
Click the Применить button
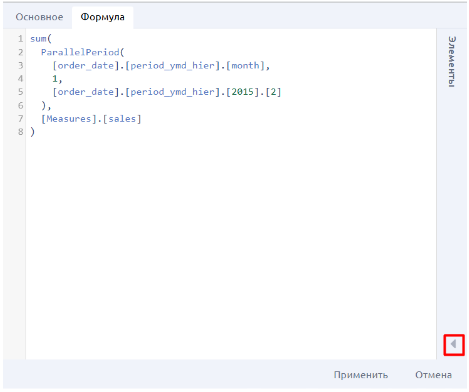pos(361,375)
